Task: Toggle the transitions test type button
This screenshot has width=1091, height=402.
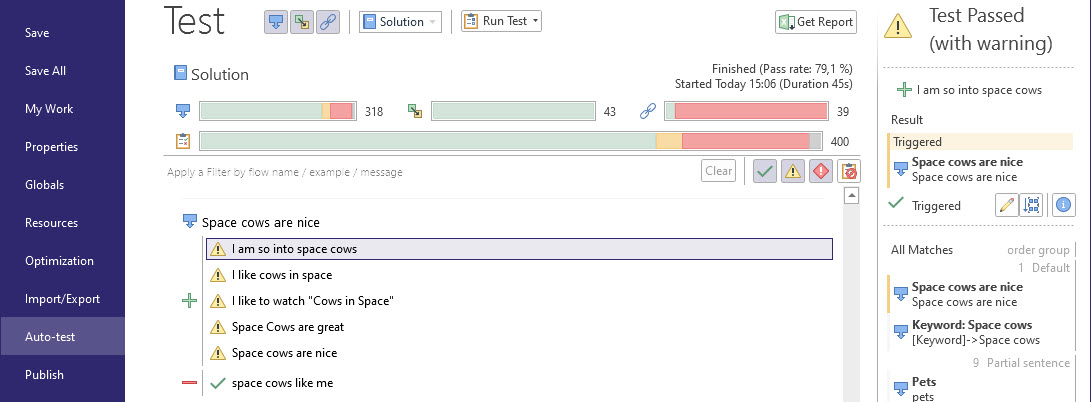Action: (x=302, y=22)
